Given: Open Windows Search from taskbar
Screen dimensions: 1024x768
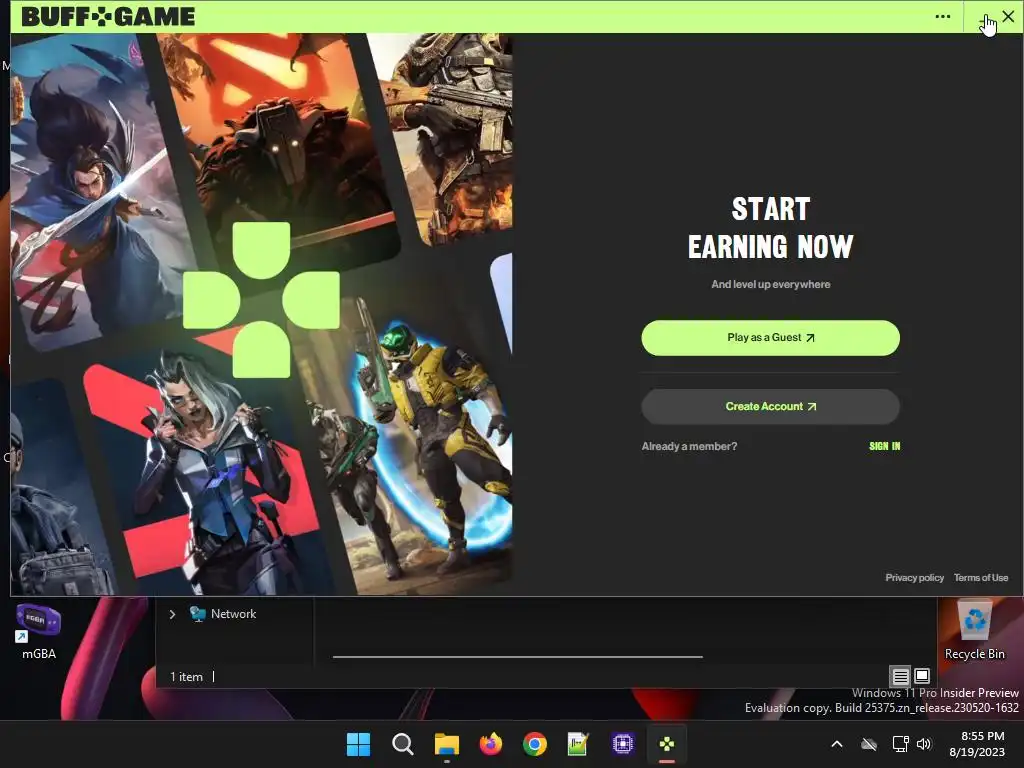Looking at the screenshot, I should coord(402,744).
